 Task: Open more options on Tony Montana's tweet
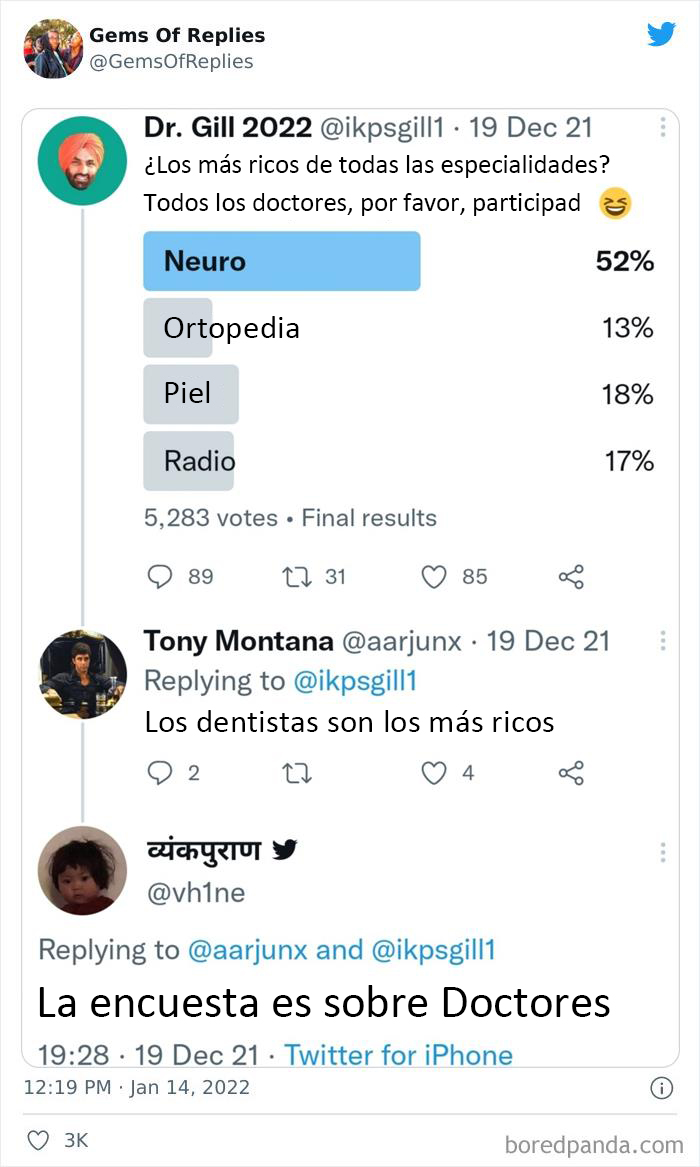click(x=662, y=641)
